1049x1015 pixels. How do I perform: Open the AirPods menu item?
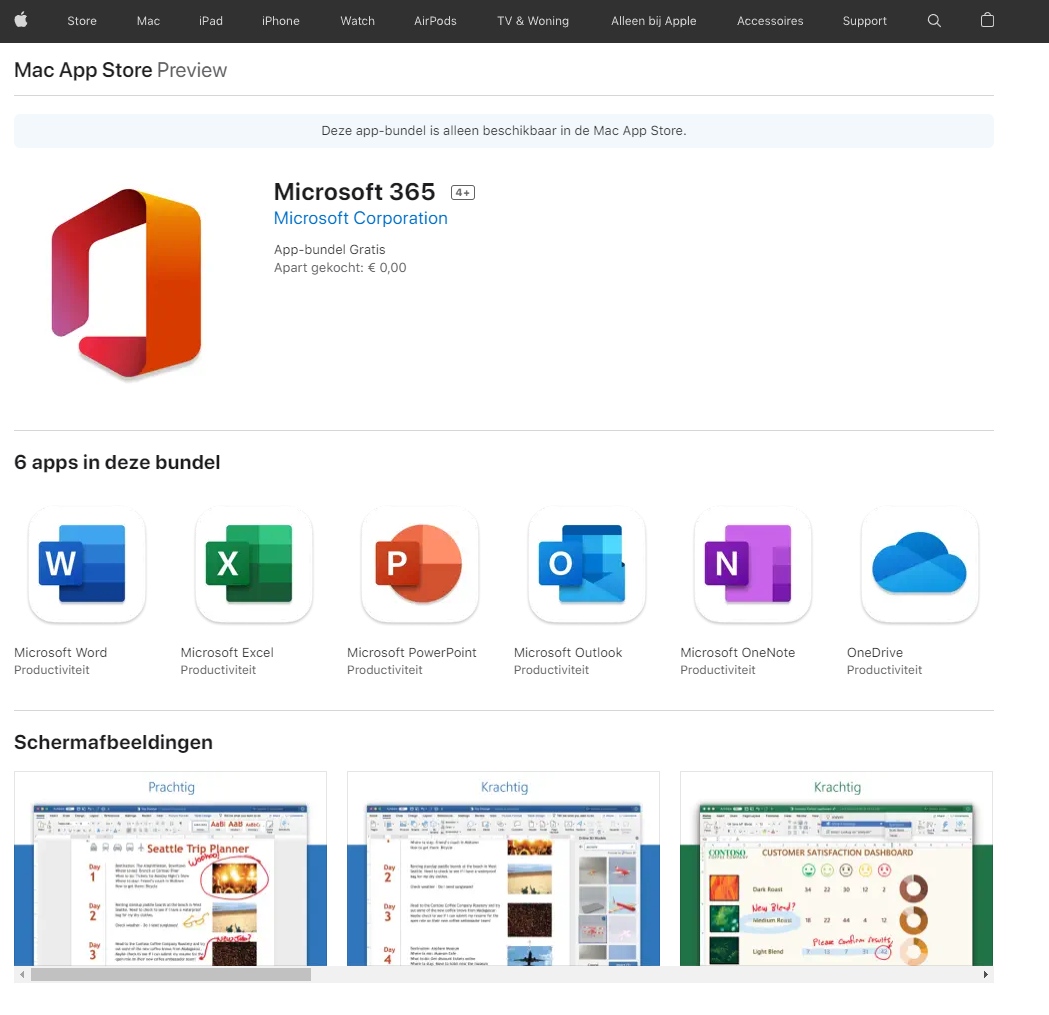(x=435, y=21)
